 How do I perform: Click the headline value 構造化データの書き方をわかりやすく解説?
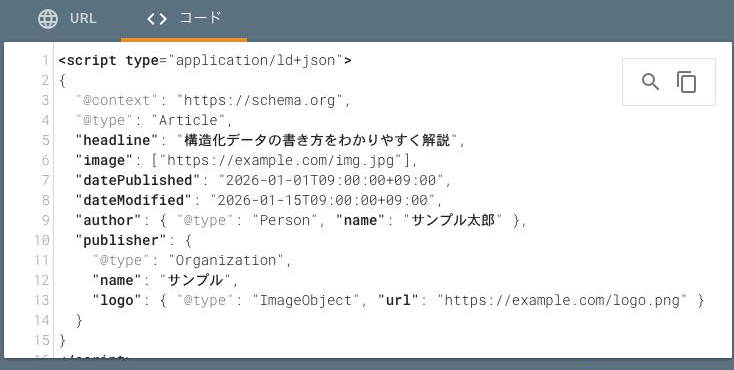click(x=317, y=140)
